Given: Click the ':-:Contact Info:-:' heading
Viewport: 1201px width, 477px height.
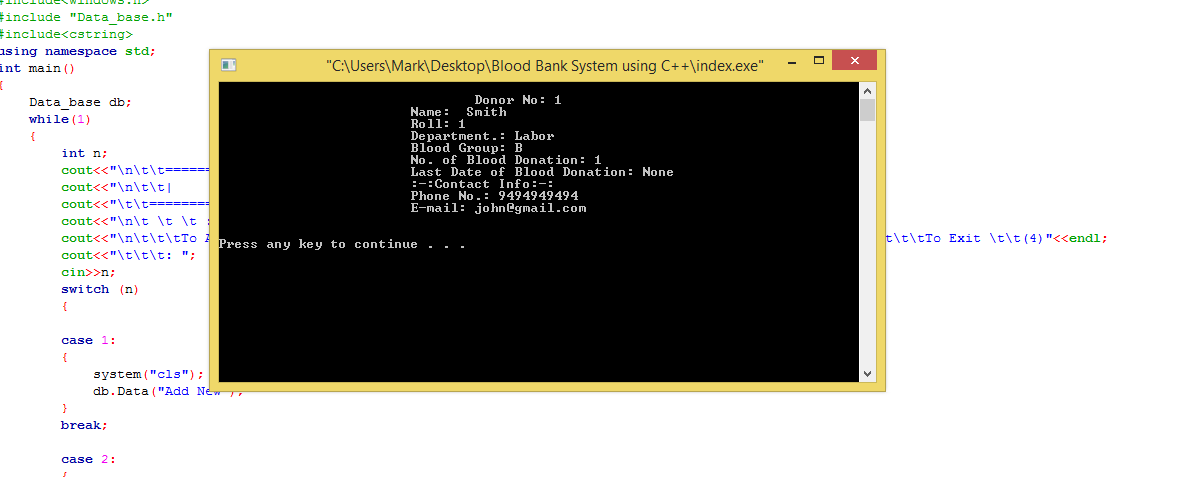Looking at the screenshot, I should click(482, 184).
